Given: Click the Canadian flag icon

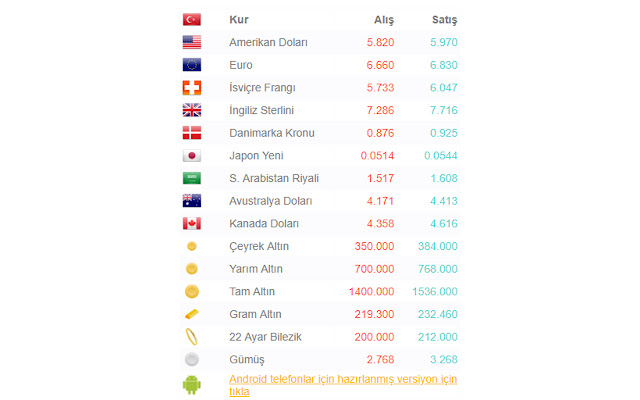Looking at the screenshot, I should pos(192,224).
